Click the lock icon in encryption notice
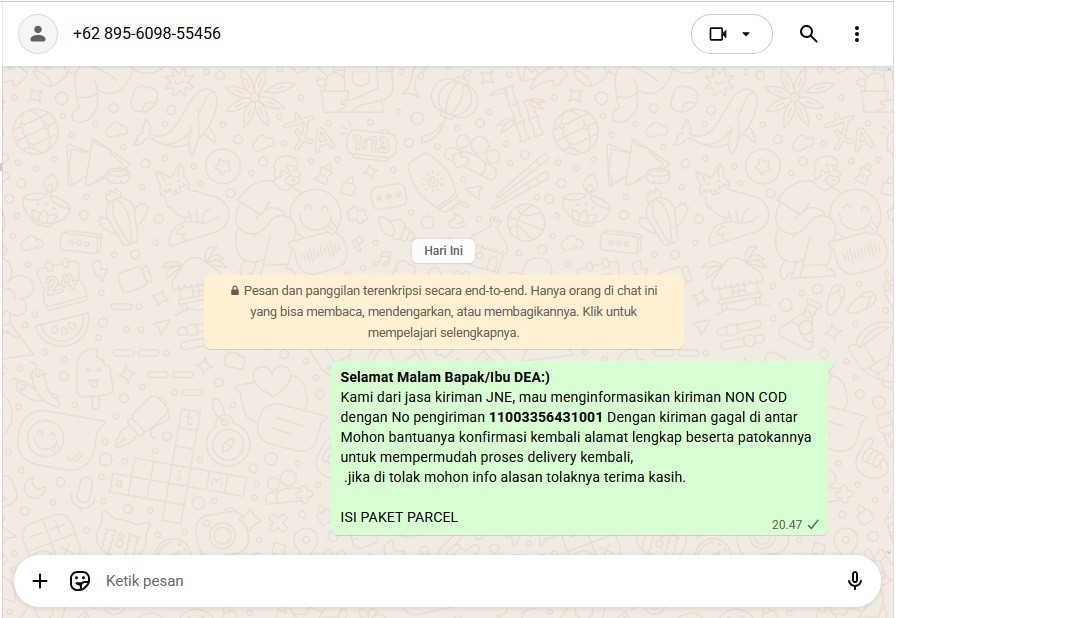Image resolution: width=1087 pixels, height=618 pixels. click(x=235, y=291)
